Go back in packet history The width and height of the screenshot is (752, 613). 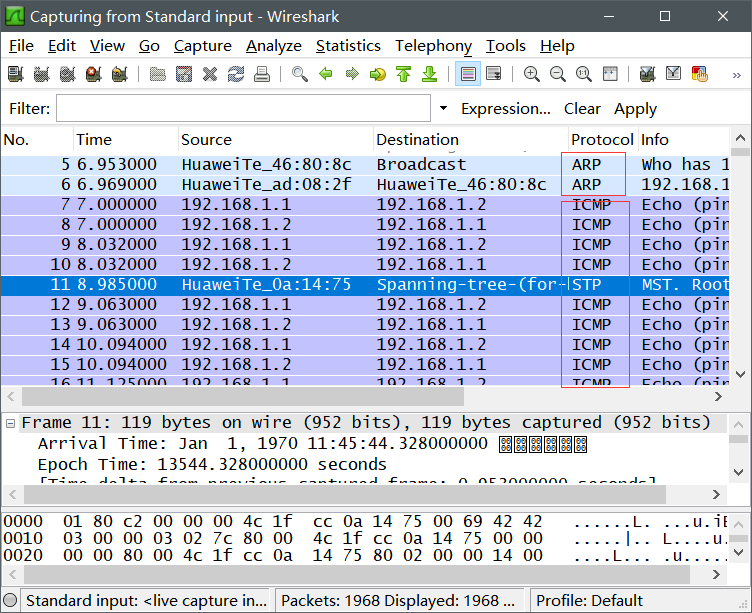(326, 74)
